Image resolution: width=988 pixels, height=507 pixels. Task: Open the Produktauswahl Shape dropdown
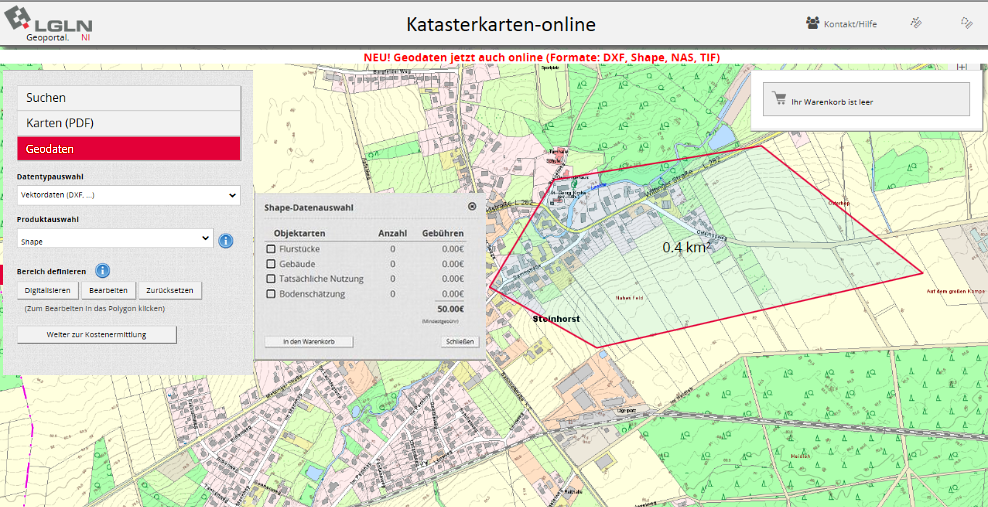click(115, 240)
